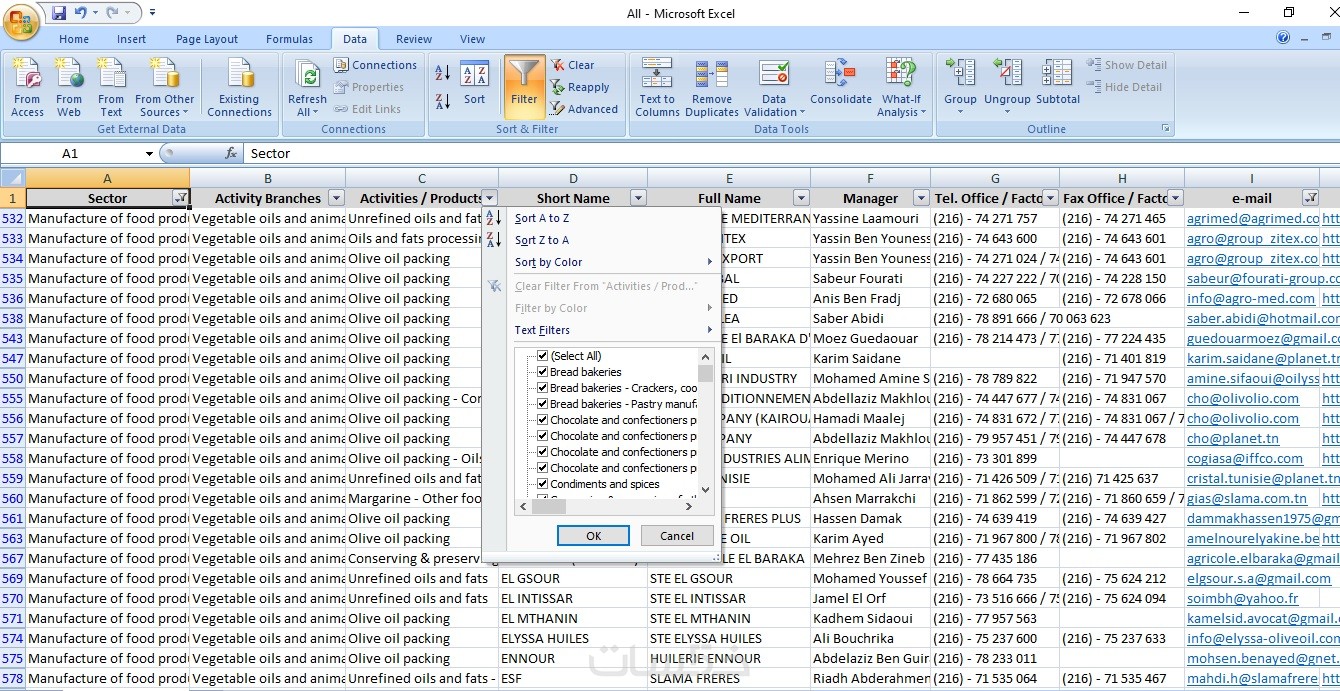Open the Office Button menu
Image resolution: width=1340 pixels, height=691 pixels.
(21, 20)
